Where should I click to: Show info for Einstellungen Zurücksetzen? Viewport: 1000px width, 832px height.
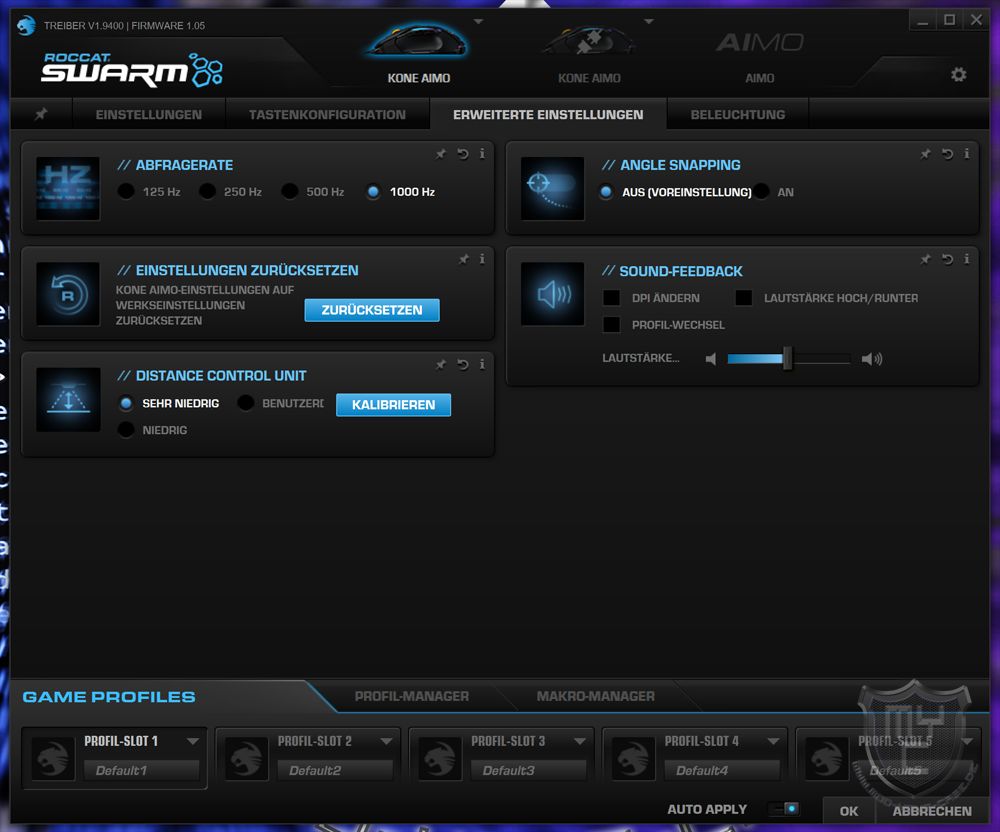(482, 259)
